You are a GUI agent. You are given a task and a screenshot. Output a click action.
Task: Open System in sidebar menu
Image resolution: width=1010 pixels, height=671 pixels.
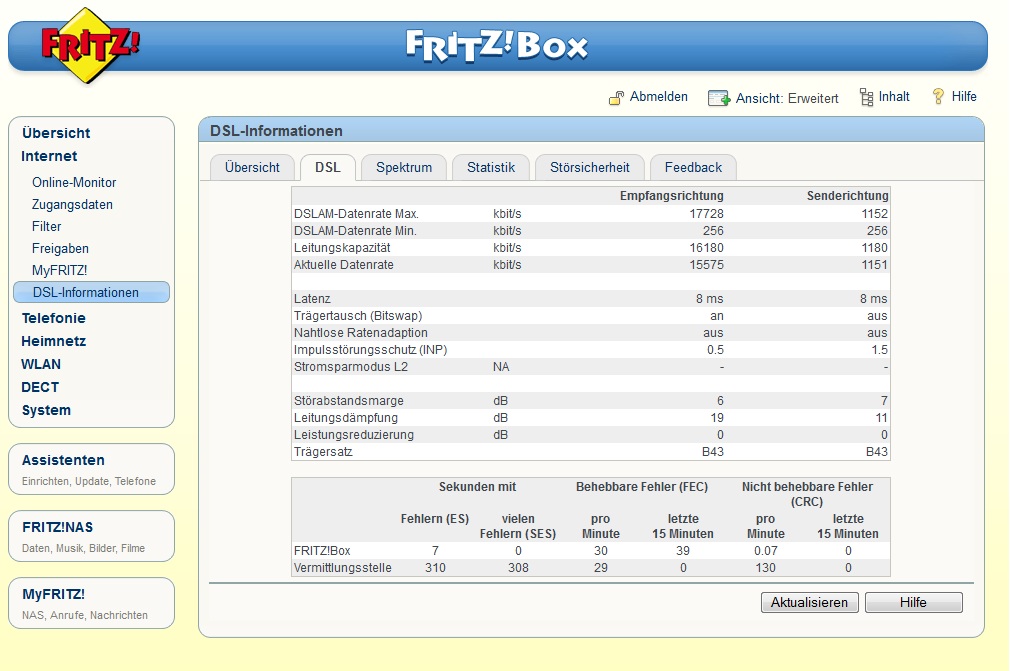click(46, 411)
